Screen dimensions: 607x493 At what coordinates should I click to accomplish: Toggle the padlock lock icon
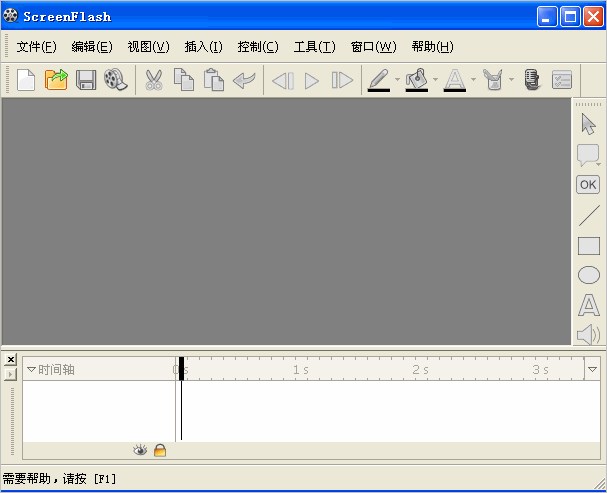(160, 450)
